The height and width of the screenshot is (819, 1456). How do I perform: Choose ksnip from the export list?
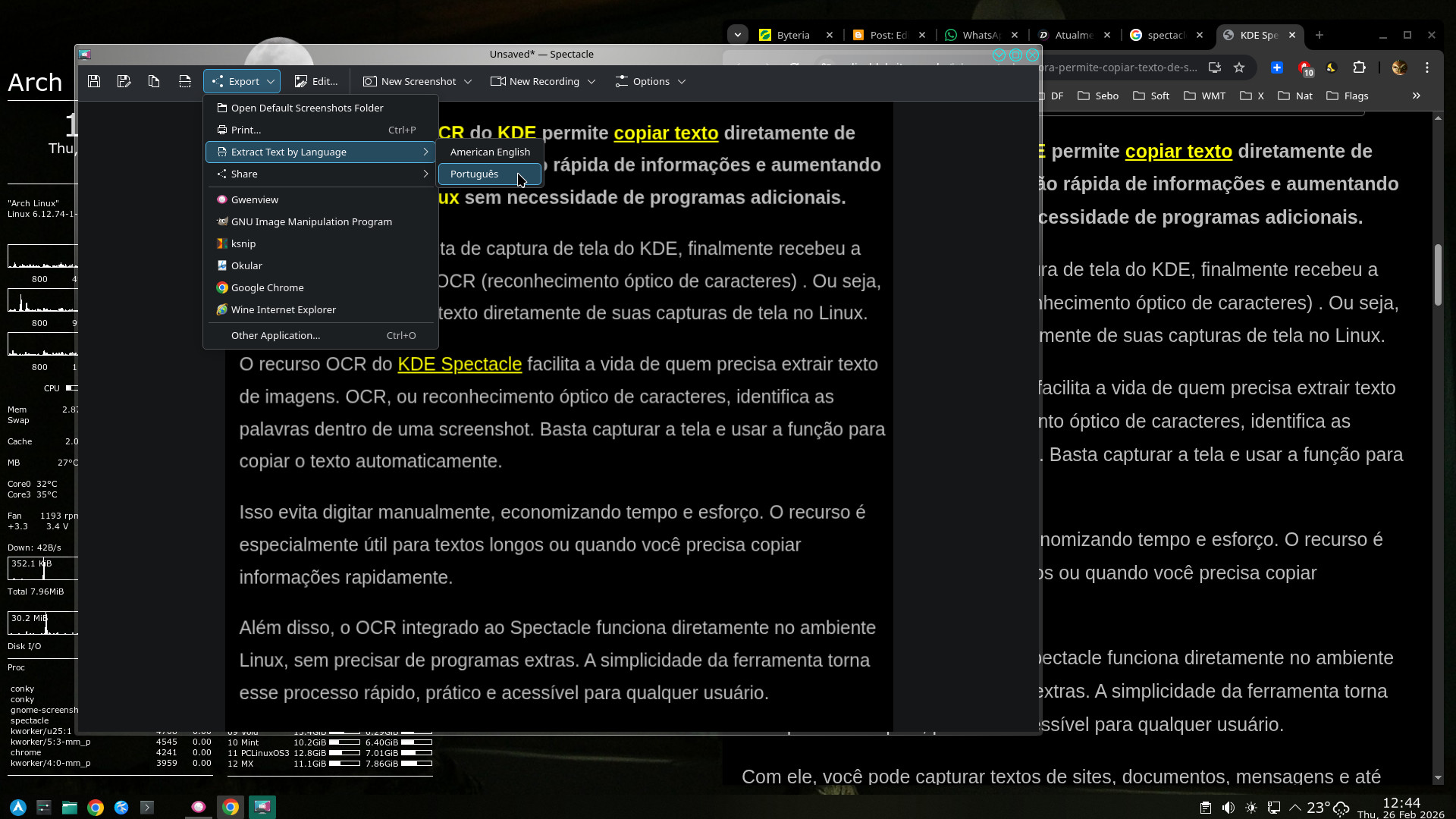[x=243, y=243]
